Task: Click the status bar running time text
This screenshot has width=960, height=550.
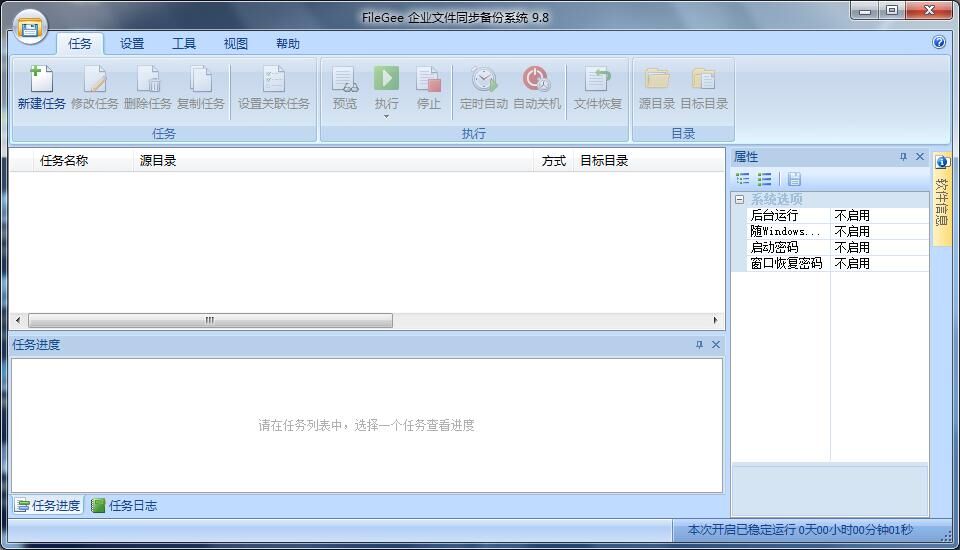Action: 800,529
